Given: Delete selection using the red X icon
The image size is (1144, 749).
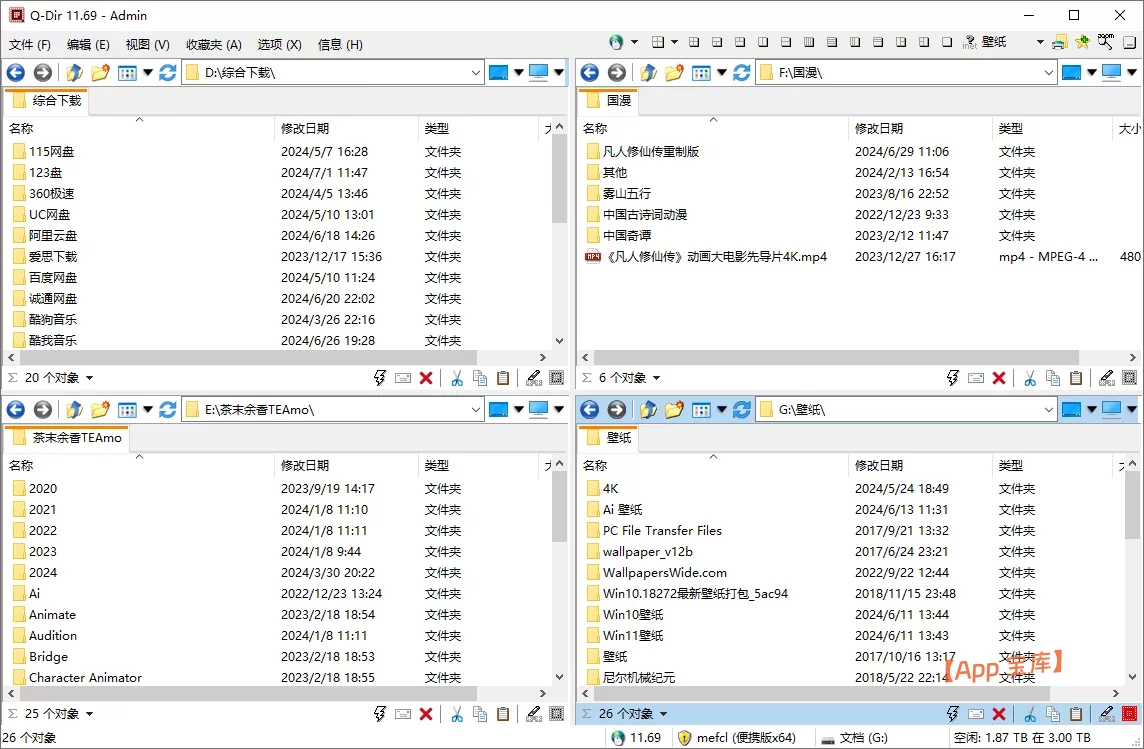Looking at the screenshot, I should tap(425, 378).
